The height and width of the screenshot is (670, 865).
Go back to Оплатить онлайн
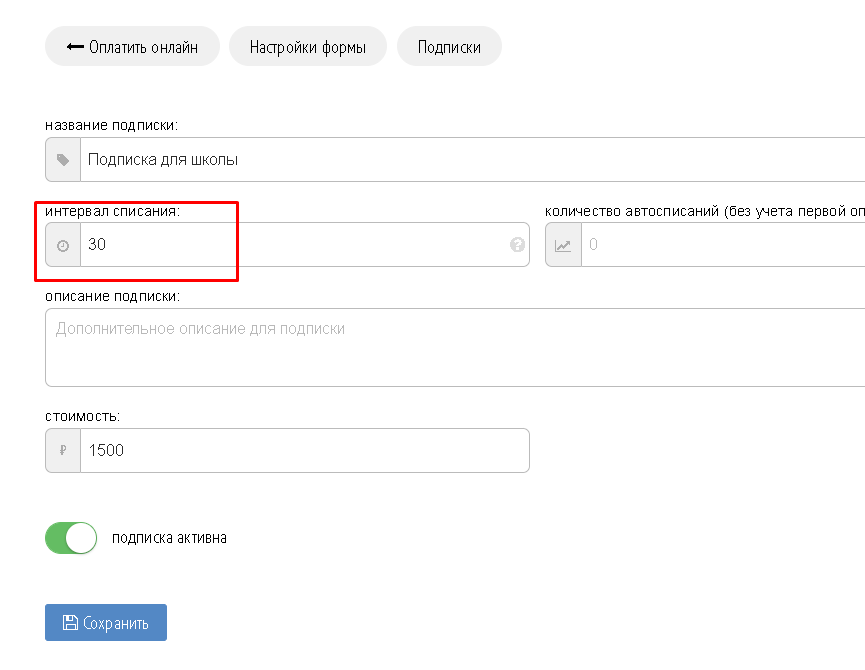tap(132, 46)
